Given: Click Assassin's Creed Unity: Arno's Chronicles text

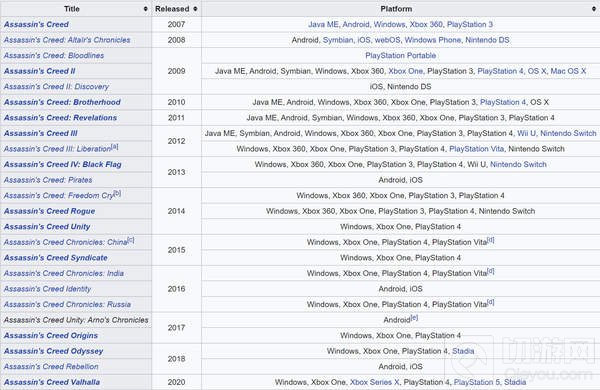Looking at the screenshot, I should (x=76, y=320).
